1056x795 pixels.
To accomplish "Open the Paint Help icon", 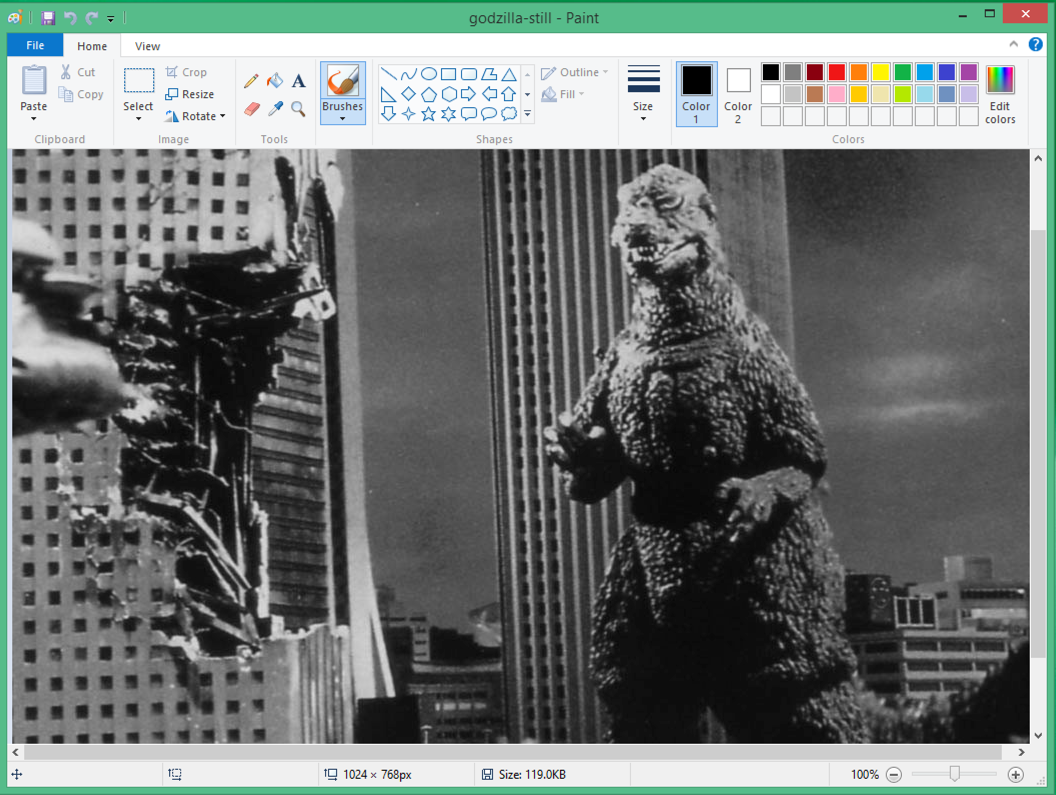I will pos(1035,44).
